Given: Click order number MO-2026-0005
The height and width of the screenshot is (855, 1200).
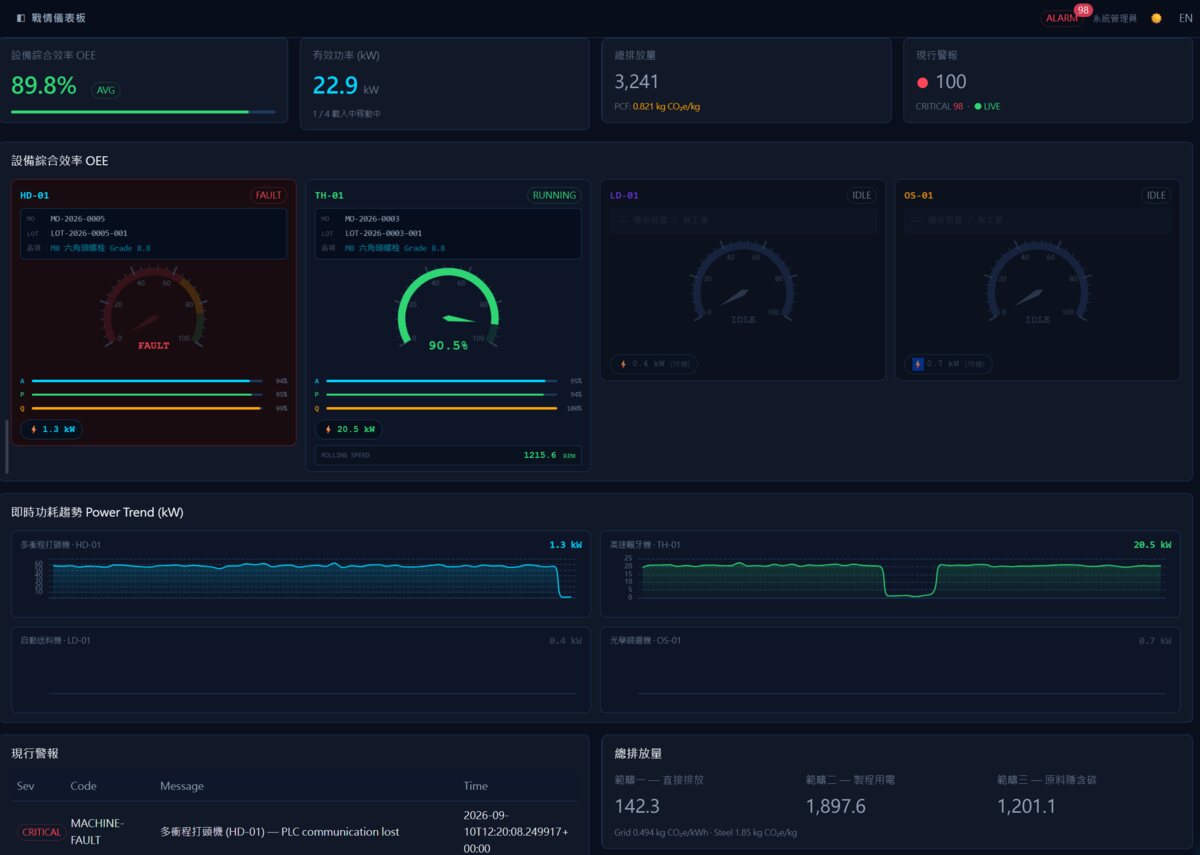Looking at the screenshot, I should [x=78, y=218].
